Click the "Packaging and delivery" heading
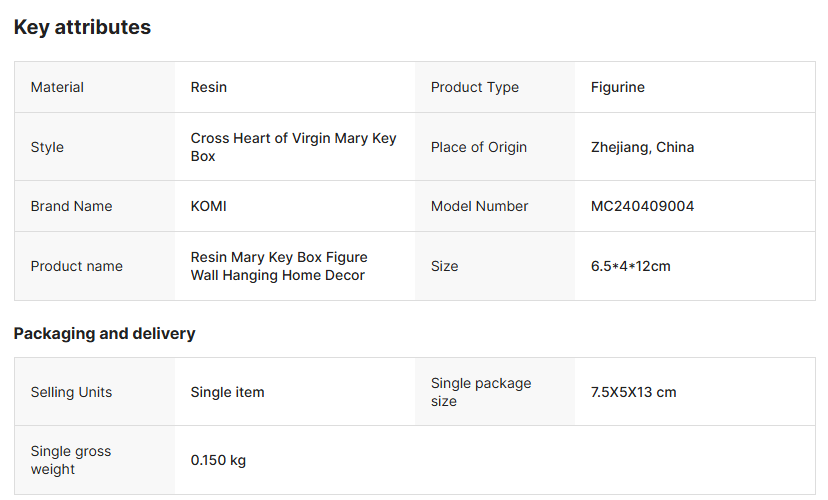Viewport: 828px width, 500px height. 104,333
